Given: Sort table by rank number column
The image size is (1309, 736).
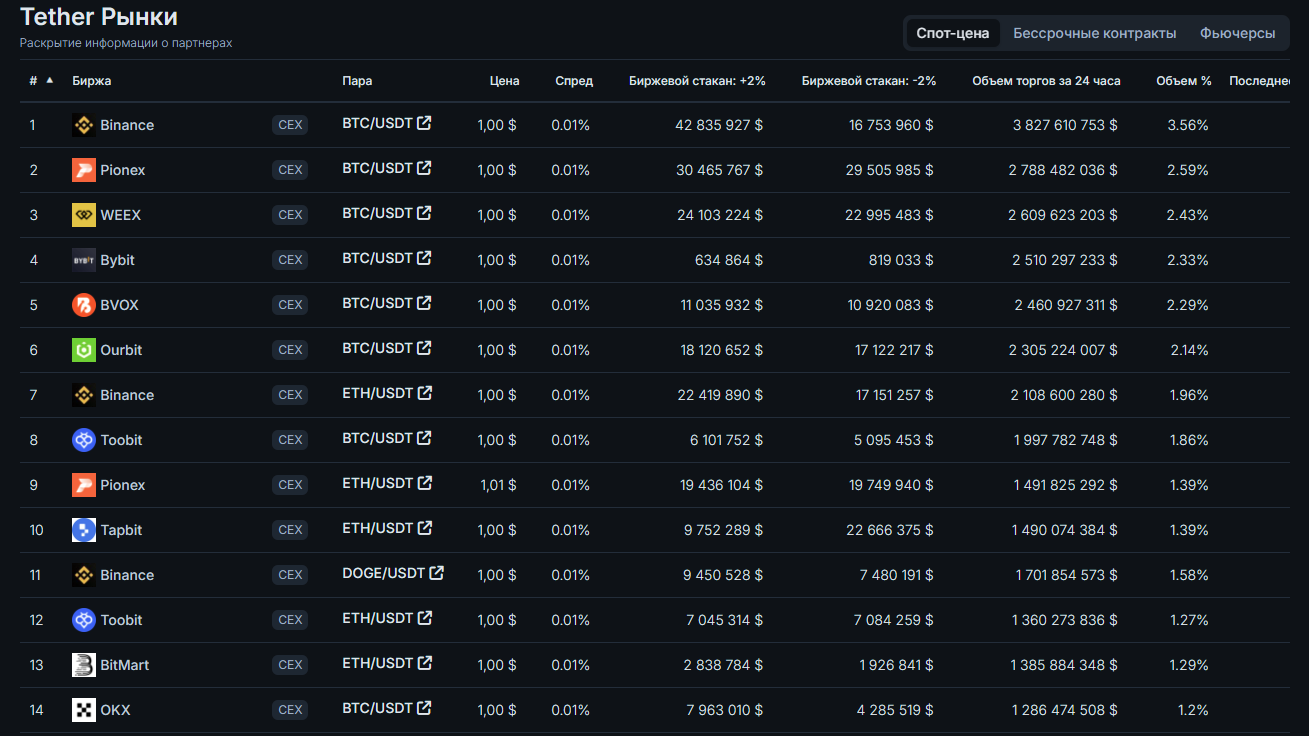Looking at the screenshot, I should (41, 81).
